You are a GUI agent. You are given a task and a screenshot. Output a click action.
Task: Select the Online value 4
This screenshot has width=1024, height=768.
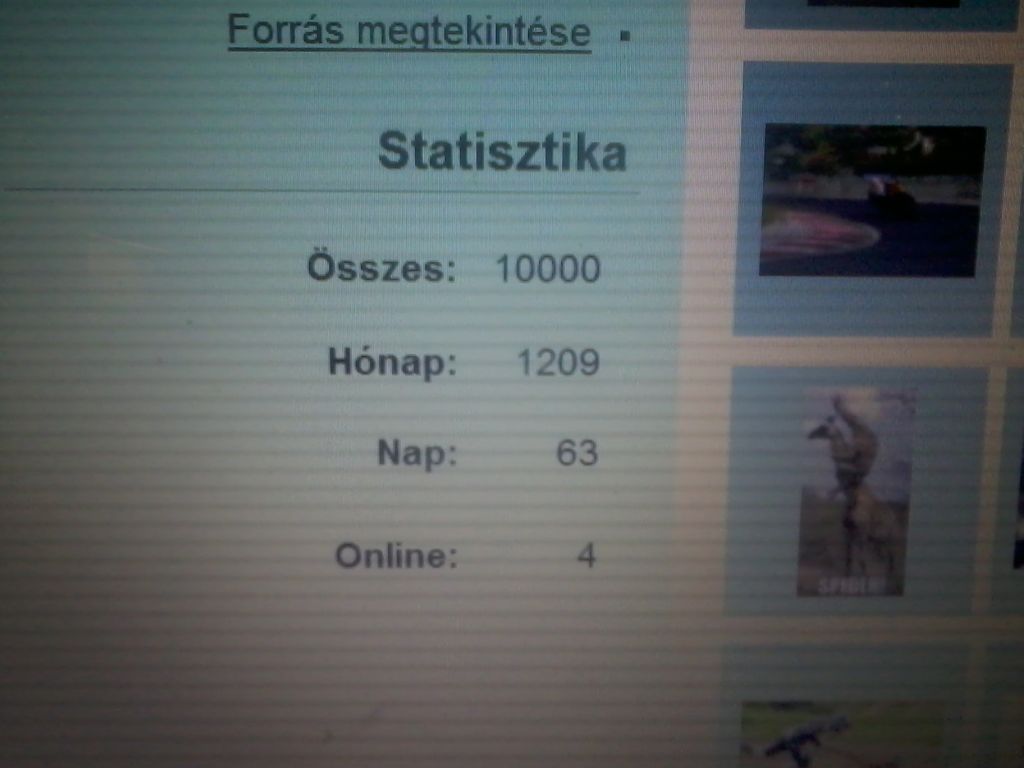[586, 556]
